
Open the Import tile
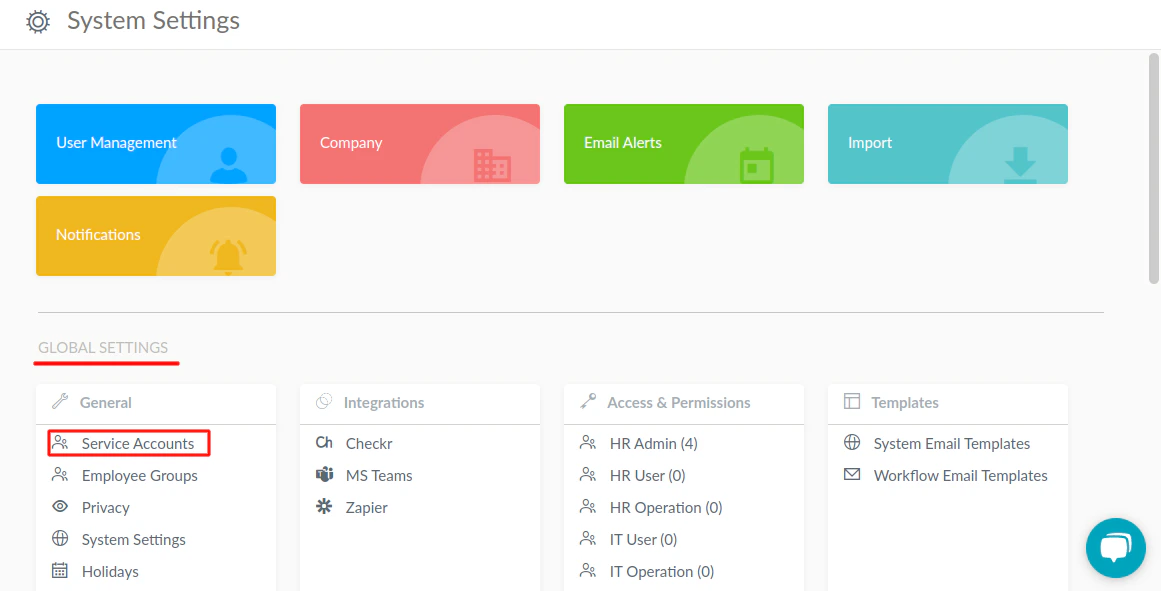point(947,143)
